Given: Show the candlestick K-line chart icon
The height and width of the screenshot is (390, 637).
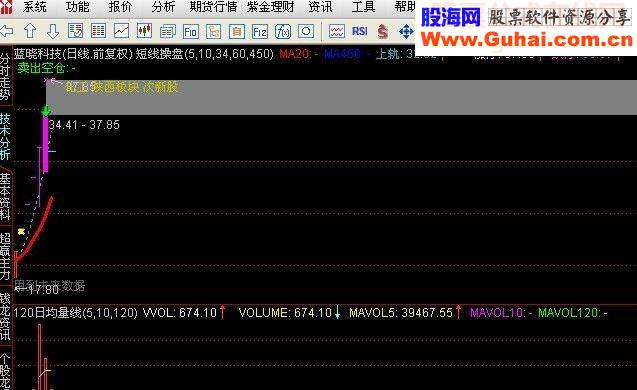Looking at the screenshot, I should [x=144, y=31].
